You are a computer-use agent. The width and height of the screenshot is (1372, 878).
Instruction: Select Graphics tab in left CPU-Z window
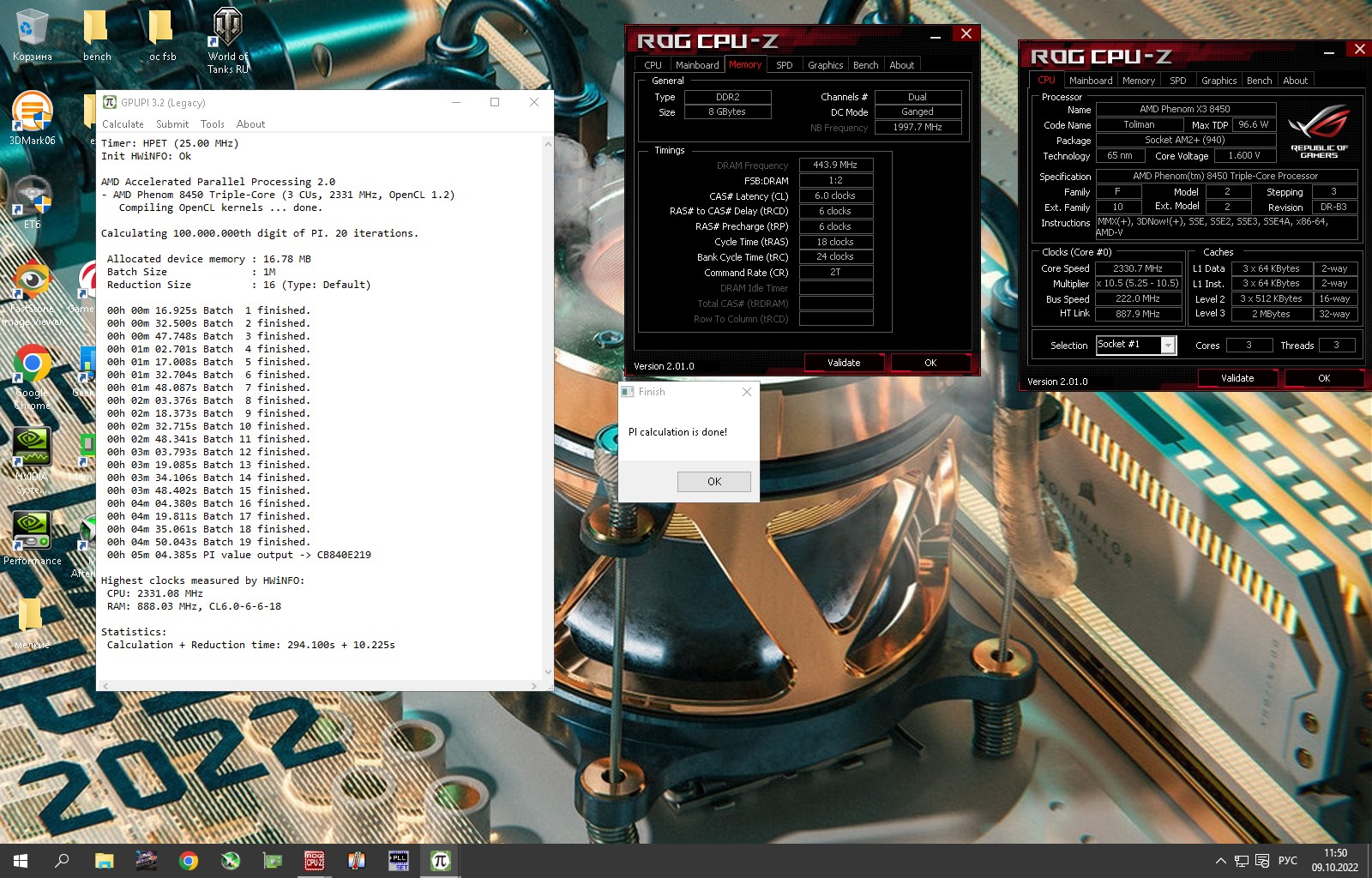pyautogui.click(x=825, y=65)
